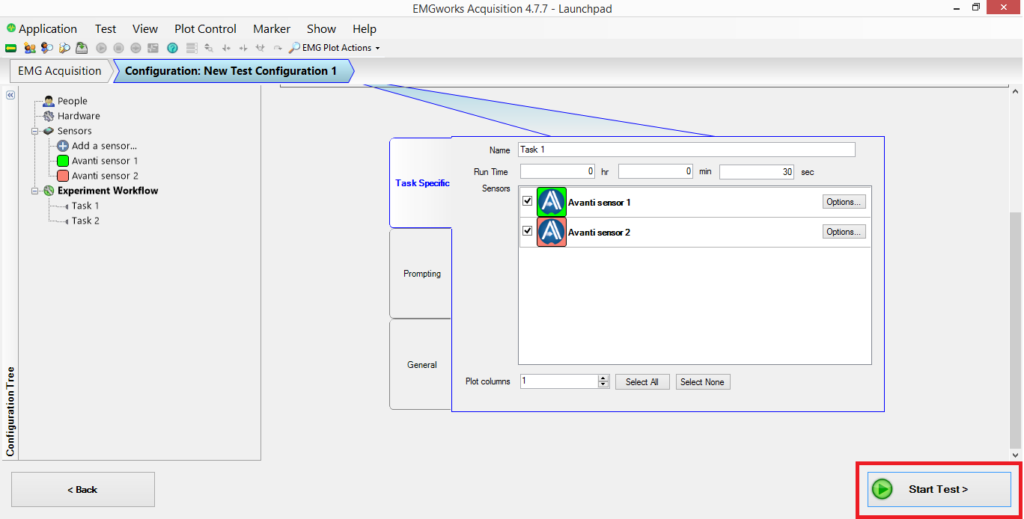Screen dimensions: 1024x519
Task: Click the third grayed circle toolbar icon
Action: coord(135,48)
